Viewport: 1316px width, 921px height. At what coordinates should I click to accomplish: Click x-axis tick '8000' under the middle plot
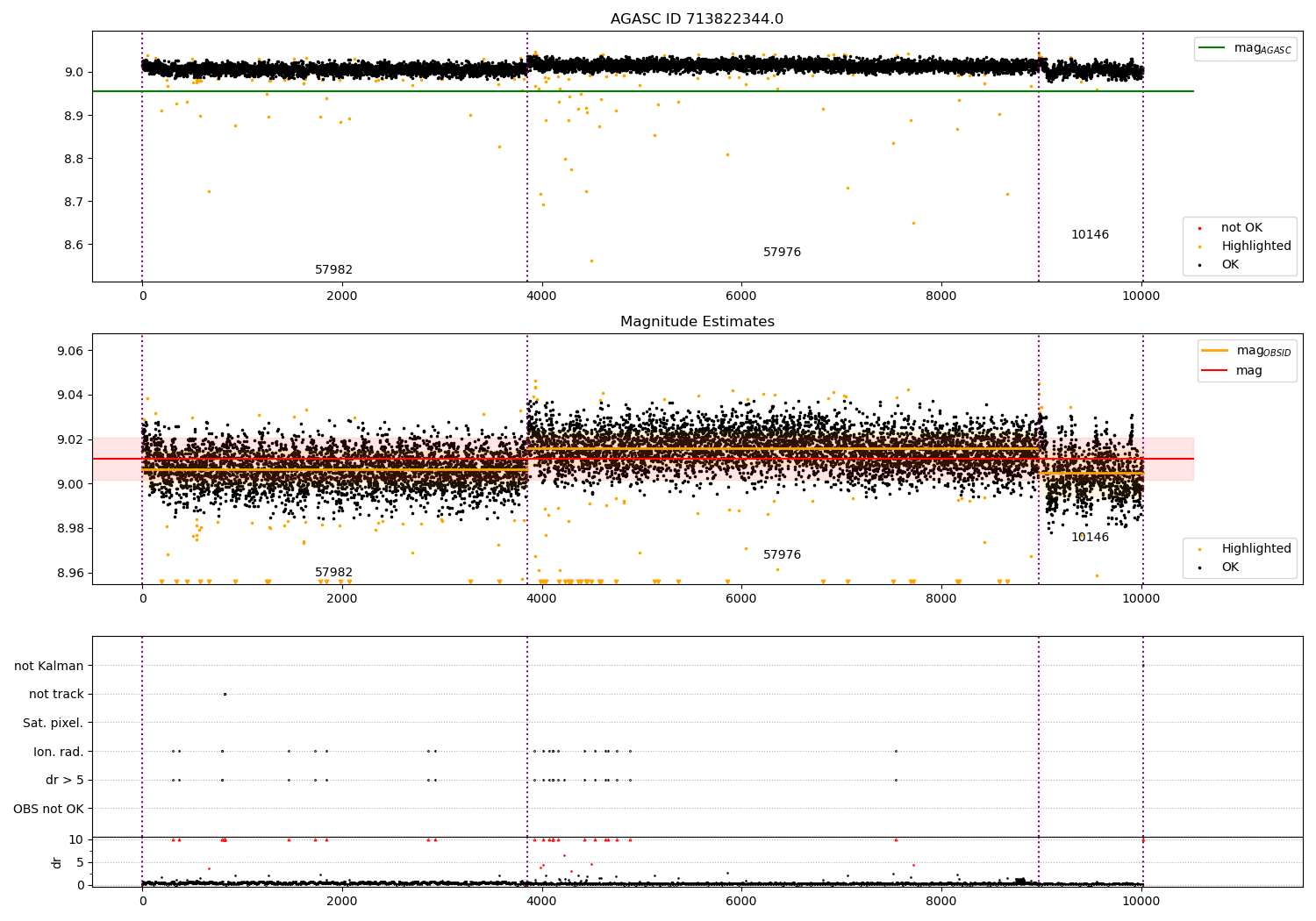tap(941, 599)
